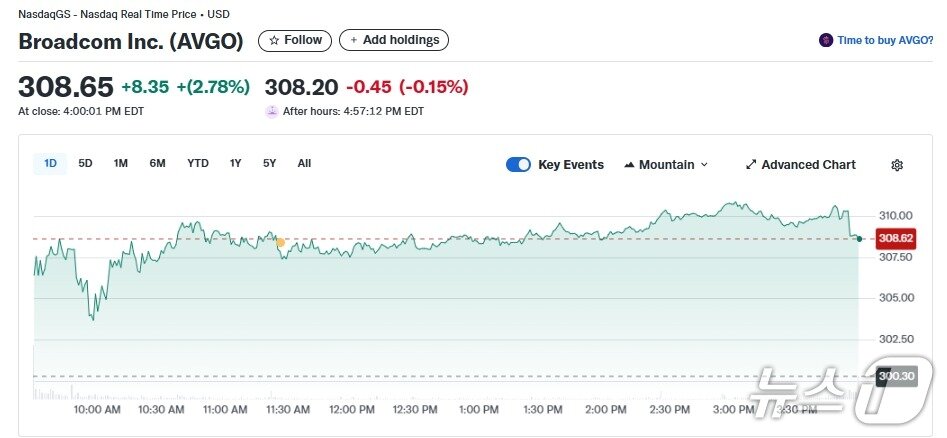Click the Mountain chart type icon
This screenshot has width=947, height=438.
(x=629, y=165)
